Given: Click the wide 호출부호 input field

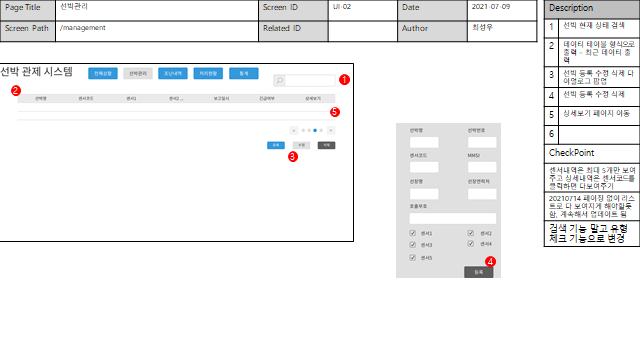Looking at the screenshot, I should 453,218.
